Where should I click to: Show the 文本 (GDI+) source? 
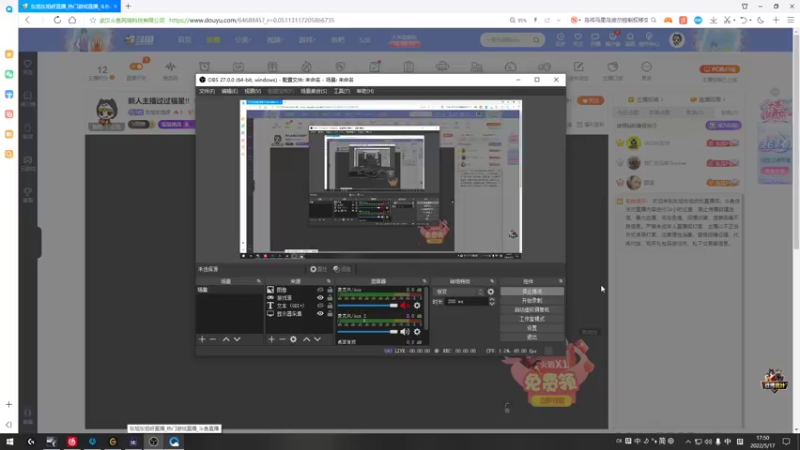[320, 306]
